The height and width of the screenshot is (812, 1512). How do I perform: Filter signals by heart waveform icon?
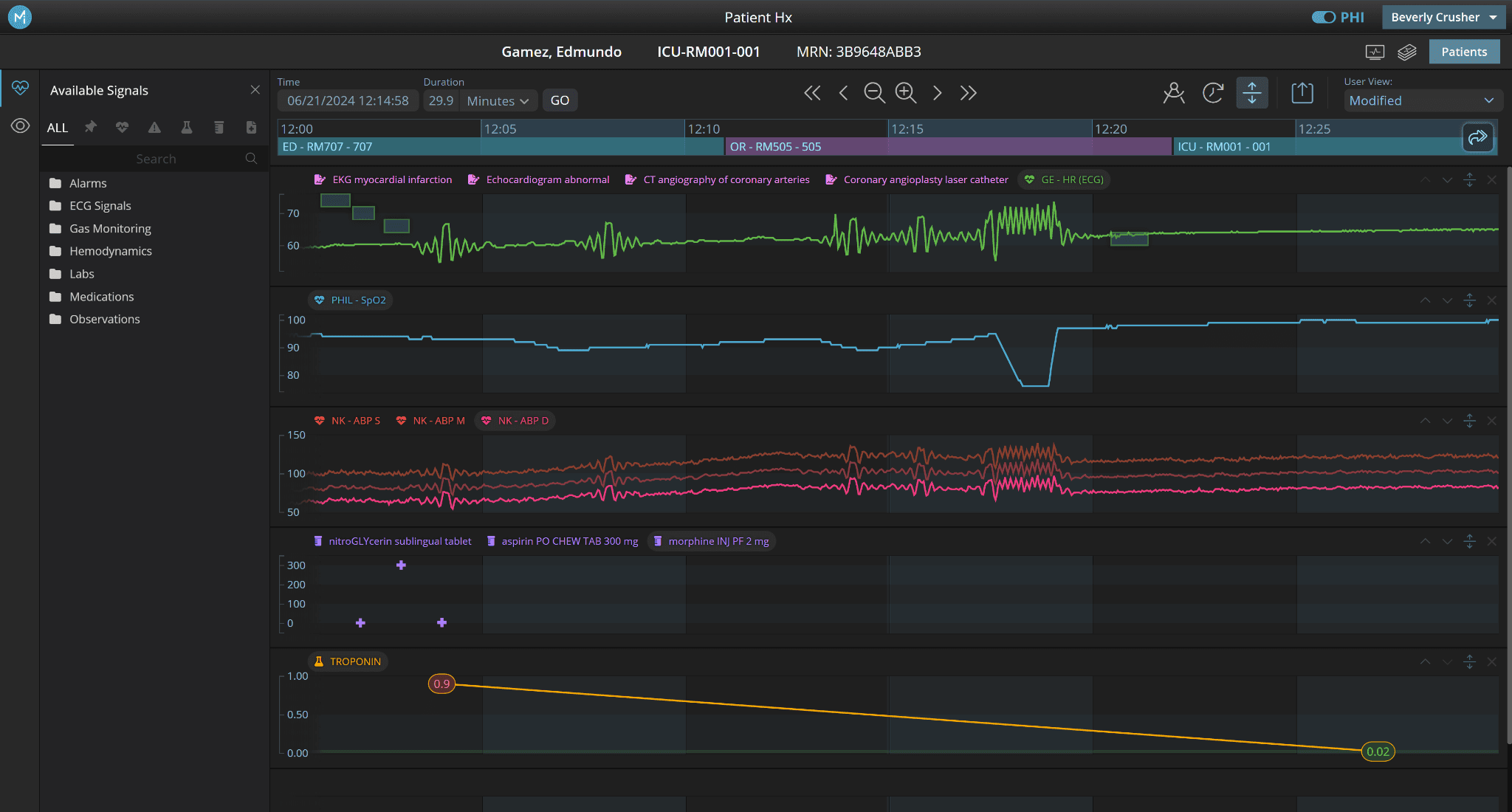coord(122,128)
